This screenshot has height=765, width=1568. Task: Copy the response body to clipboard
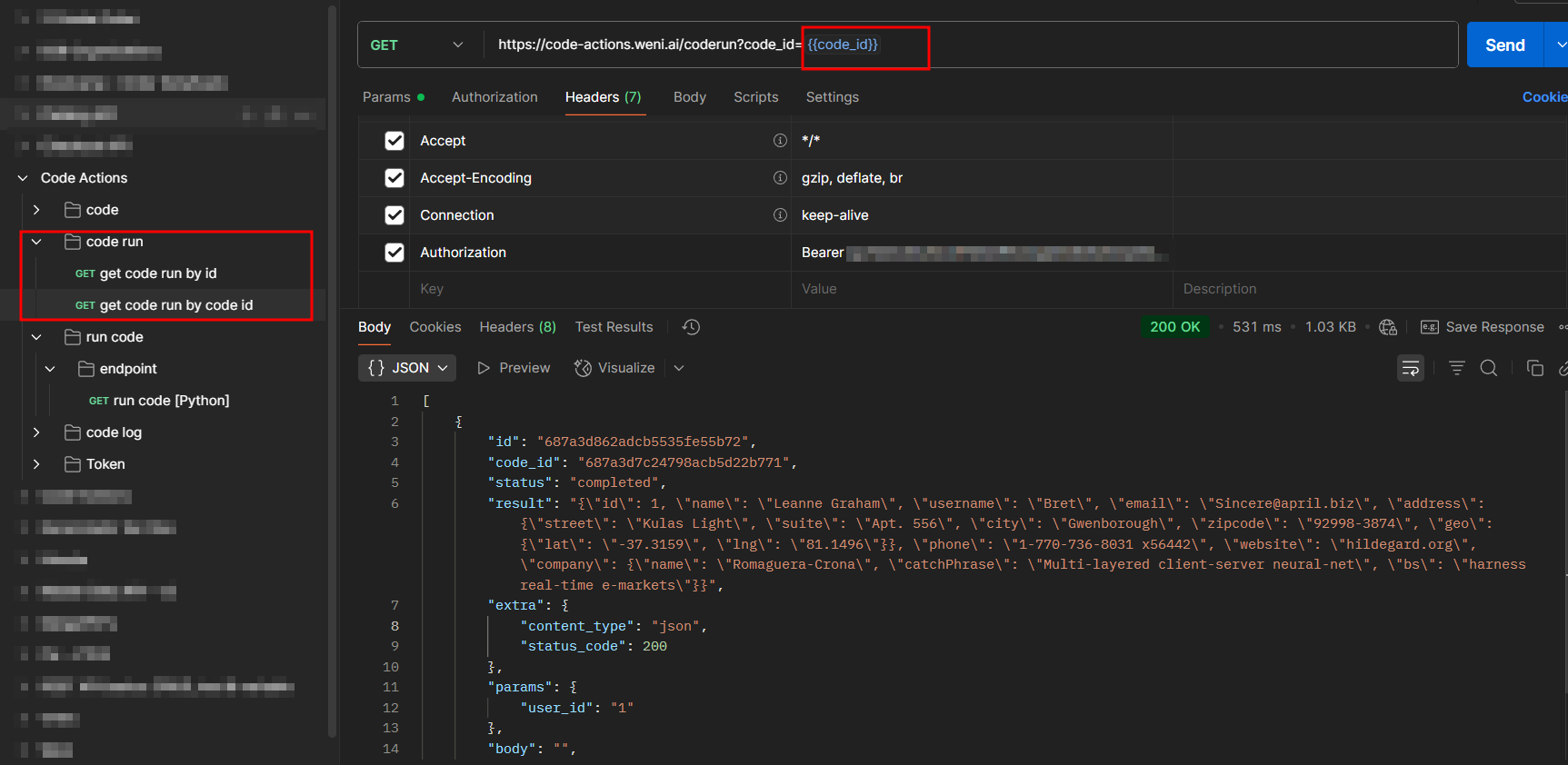click(1534, 368)
